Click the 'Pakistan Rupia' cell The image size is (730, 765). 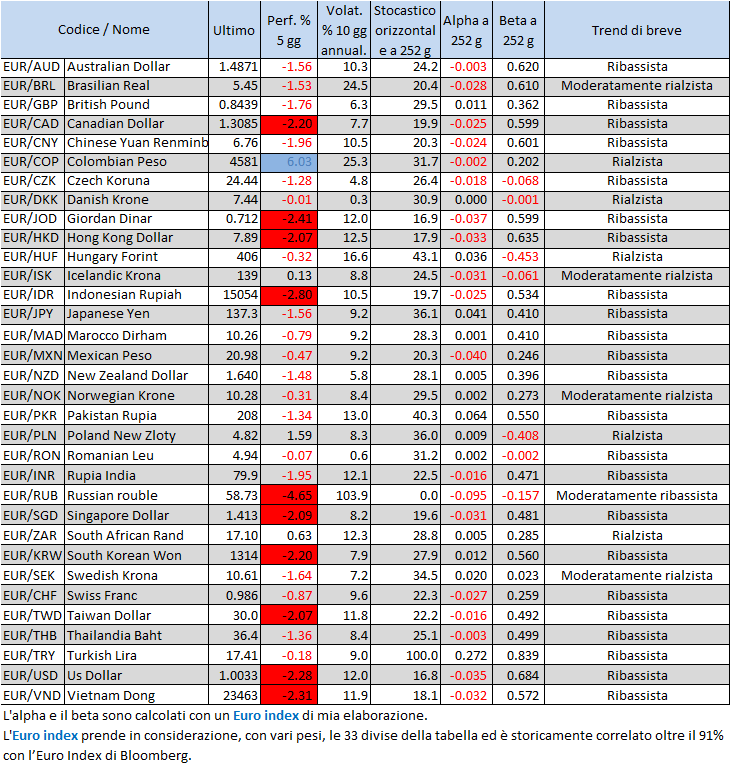[x=137, y=416]
